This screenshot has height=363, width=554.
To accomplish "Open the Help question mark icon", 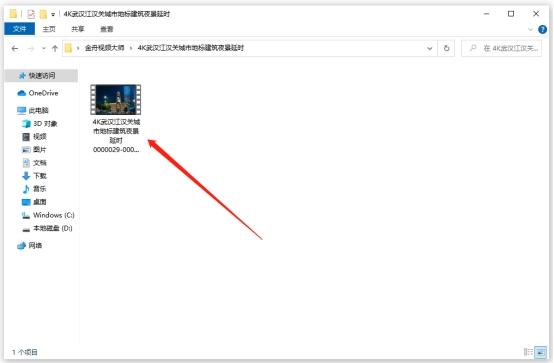I will coord(542,29).
